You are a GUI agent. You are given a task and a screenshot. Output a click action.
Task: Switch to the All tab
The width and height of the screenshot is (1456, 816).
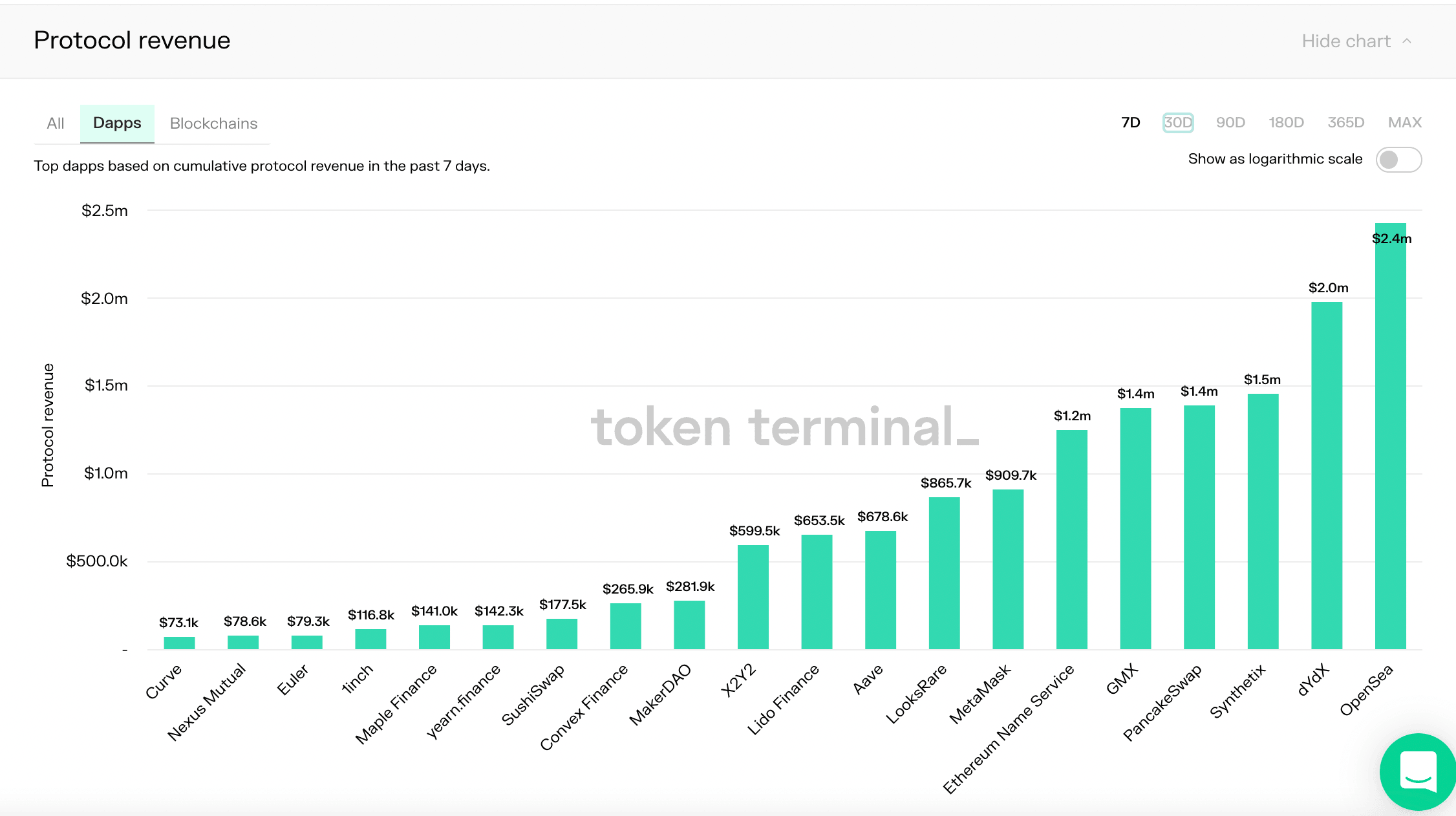point(56,123)
